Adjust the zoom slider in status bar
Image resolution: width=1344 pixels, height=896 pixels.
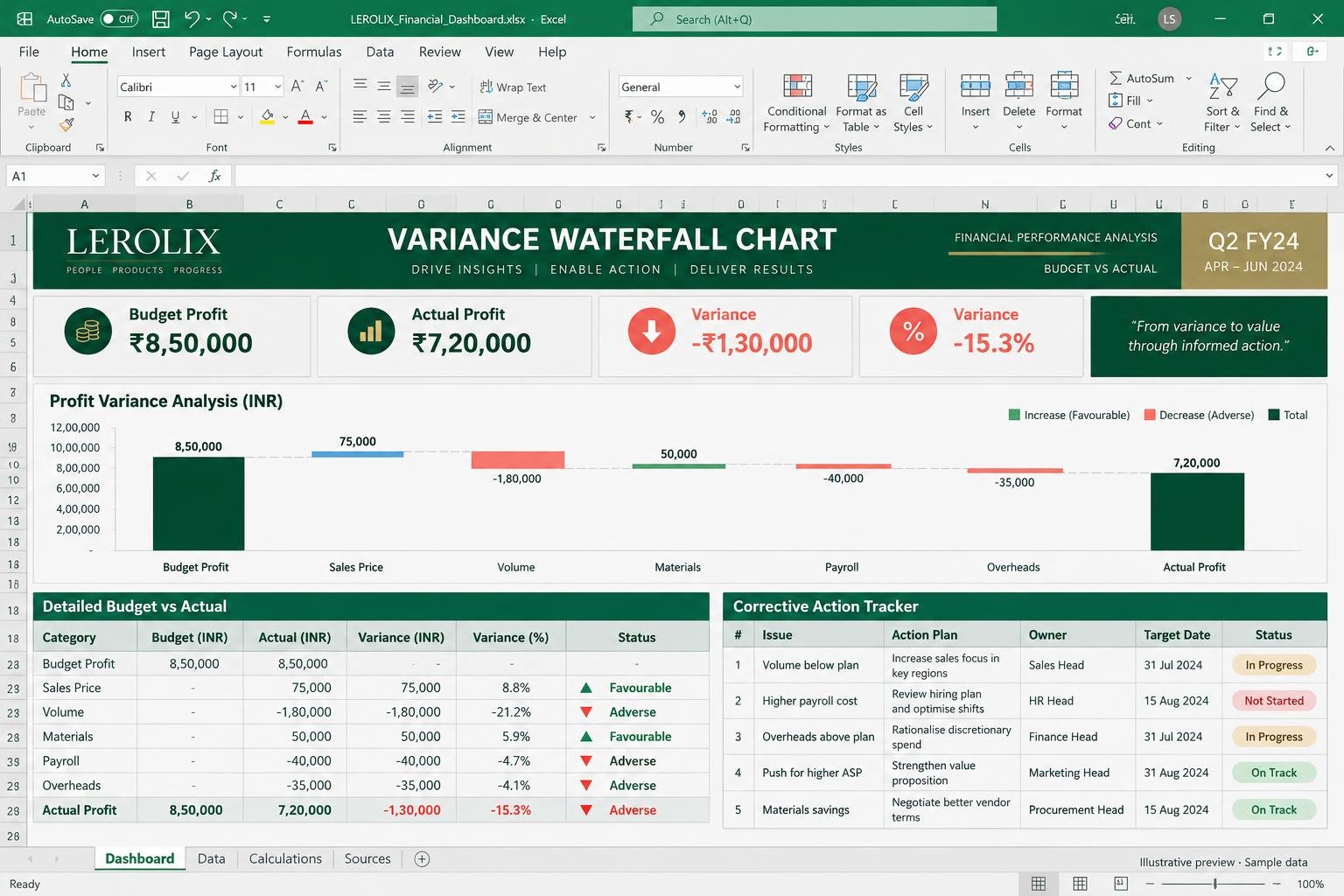1214,884
